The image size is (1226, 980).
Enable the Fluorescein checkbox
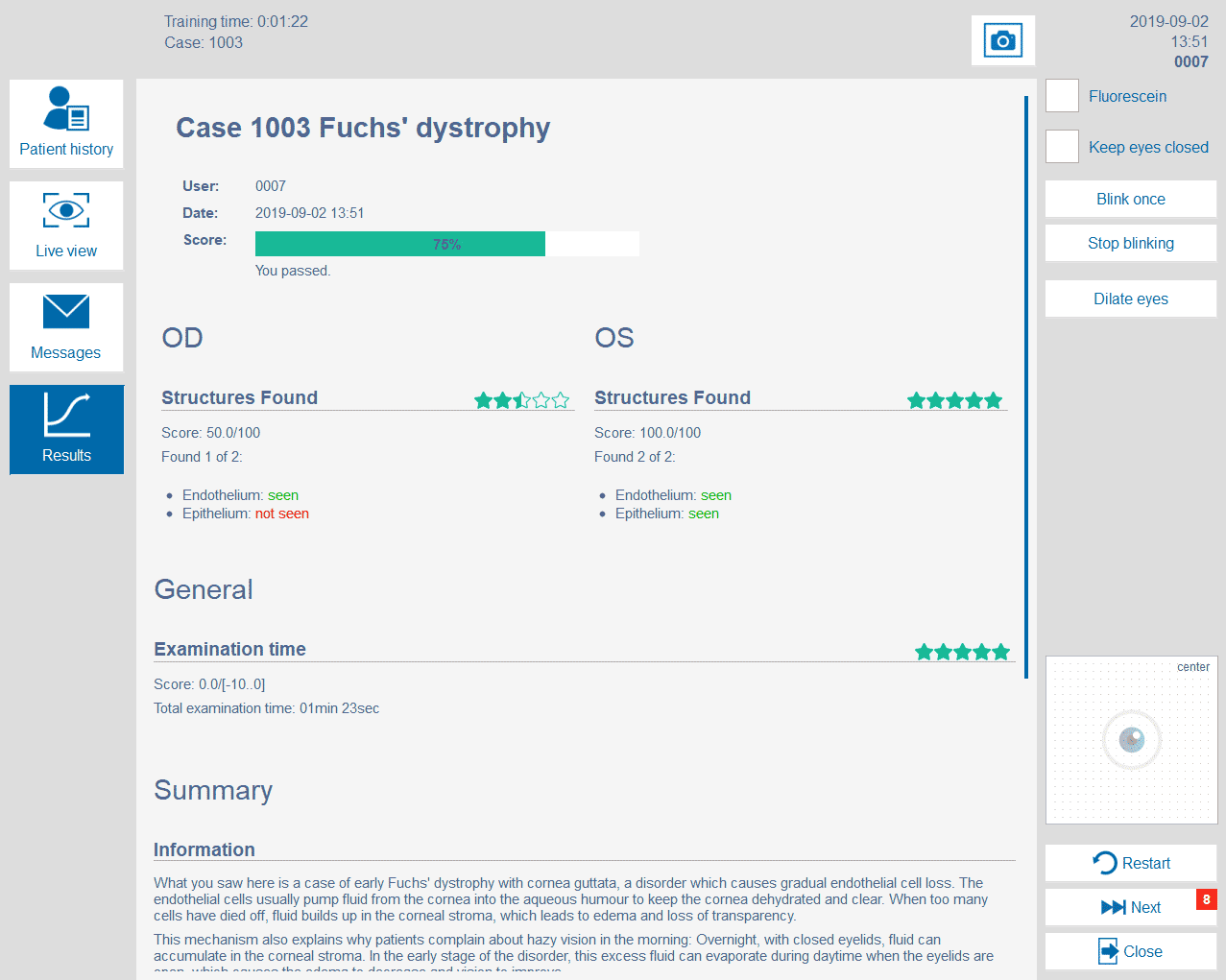1062,96
